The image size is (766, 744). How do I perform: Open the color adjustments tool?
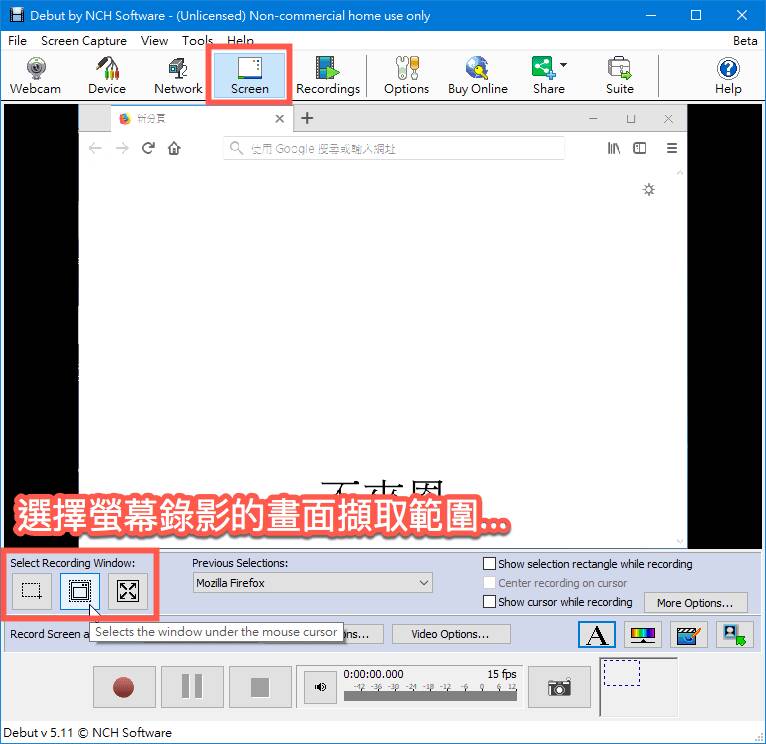coord(642,635)
